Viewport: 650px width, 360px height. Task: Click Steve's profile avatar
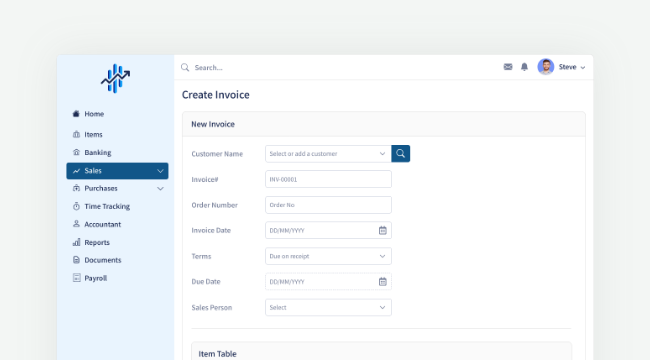pyautogui.click(x=546, y=67)
